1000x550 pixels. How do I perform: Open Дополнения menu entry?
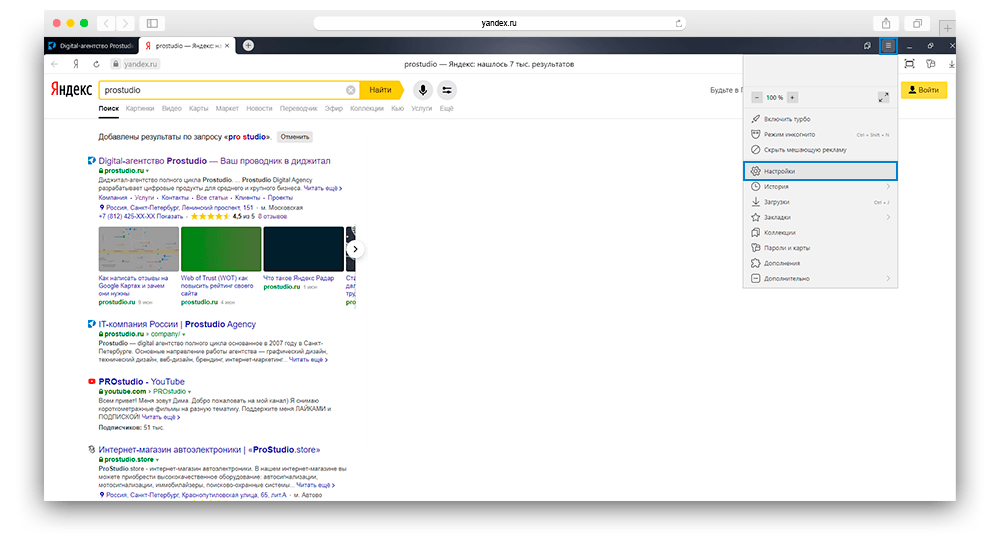pos(820,264)
